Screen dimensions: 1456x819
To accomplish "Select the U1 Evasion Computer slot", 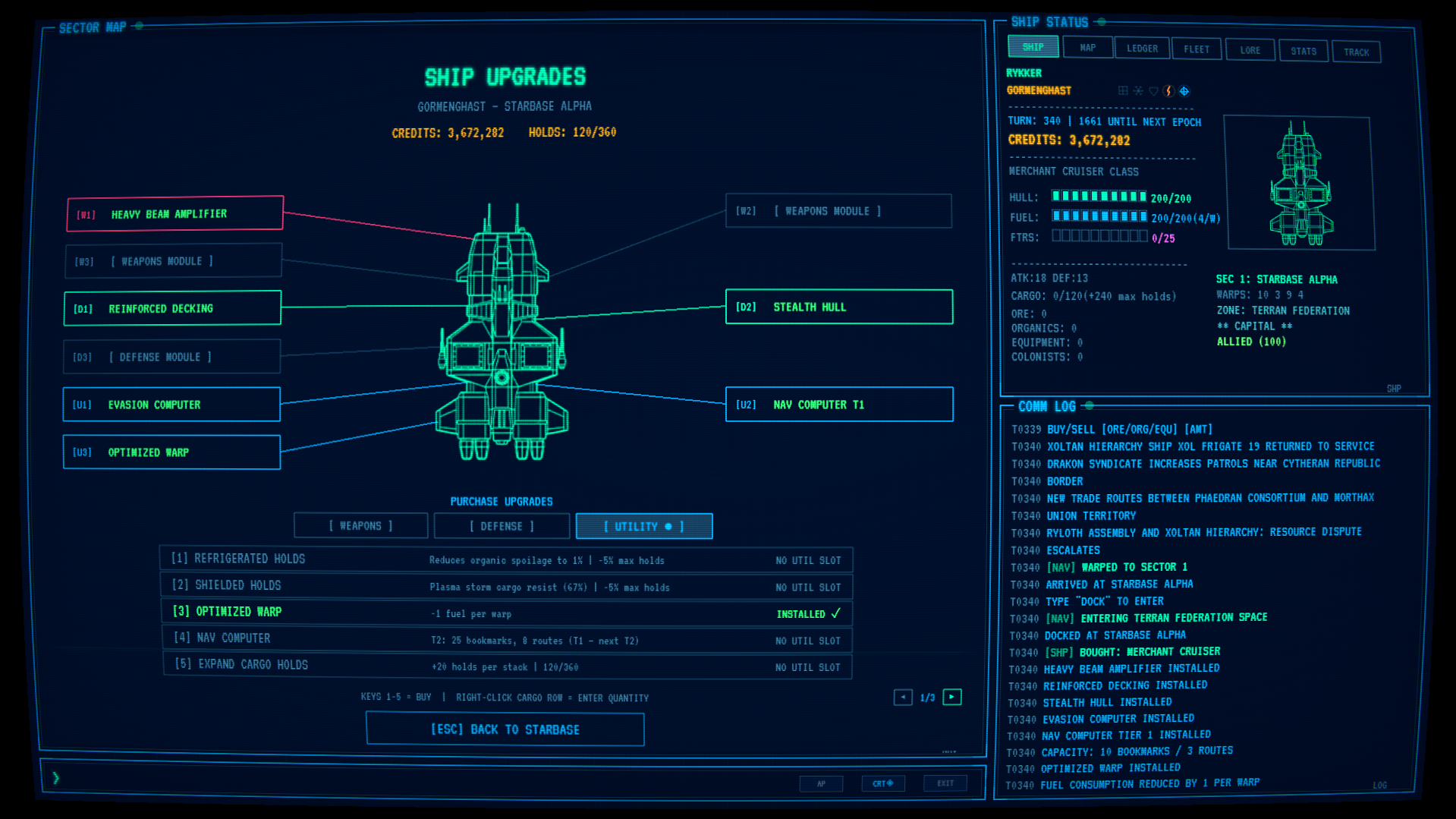I will pyautogui.click(x=172, y=405).
